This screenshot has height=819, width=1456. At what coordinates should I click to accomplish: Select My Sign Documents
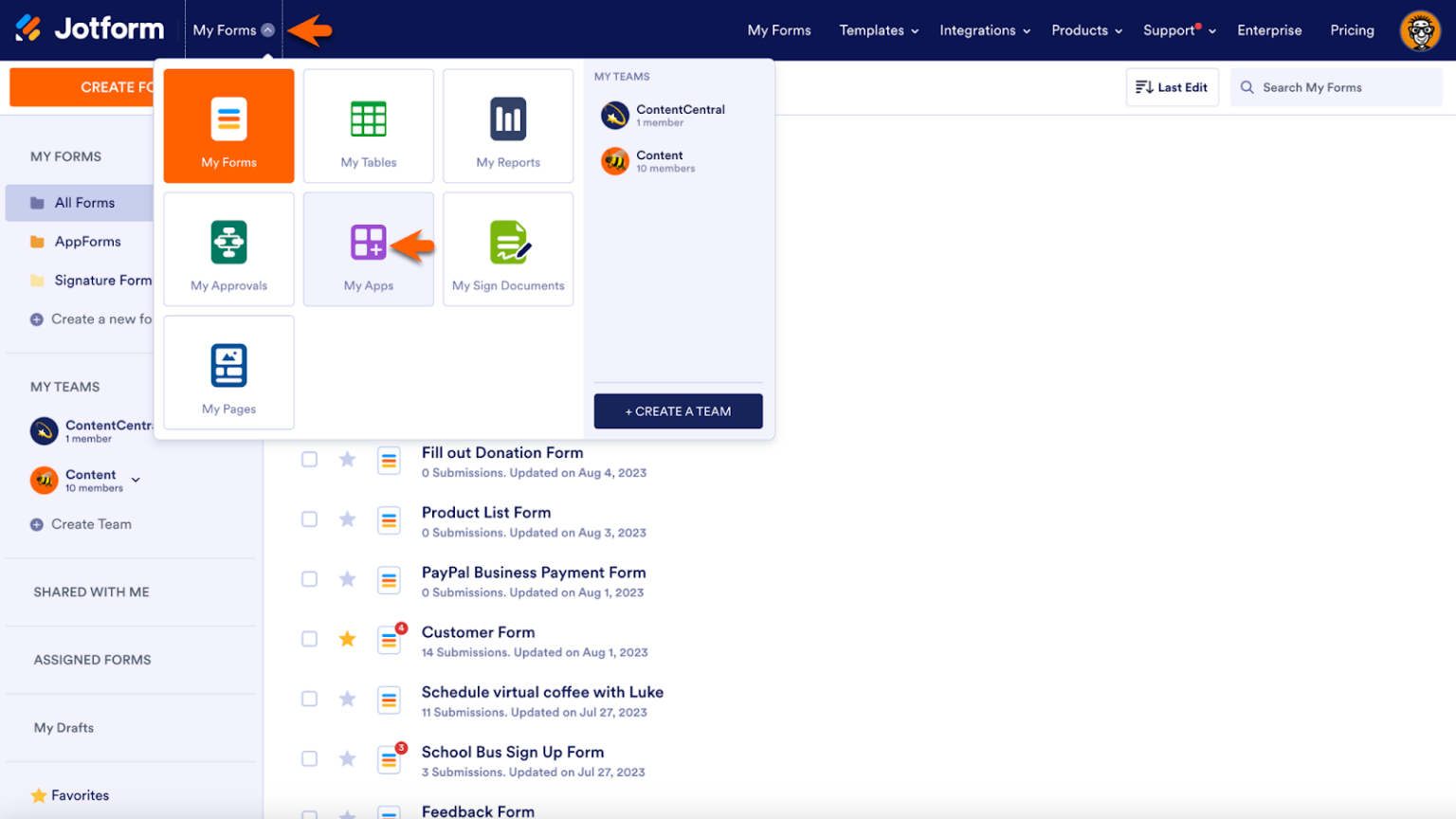point(508,249)
